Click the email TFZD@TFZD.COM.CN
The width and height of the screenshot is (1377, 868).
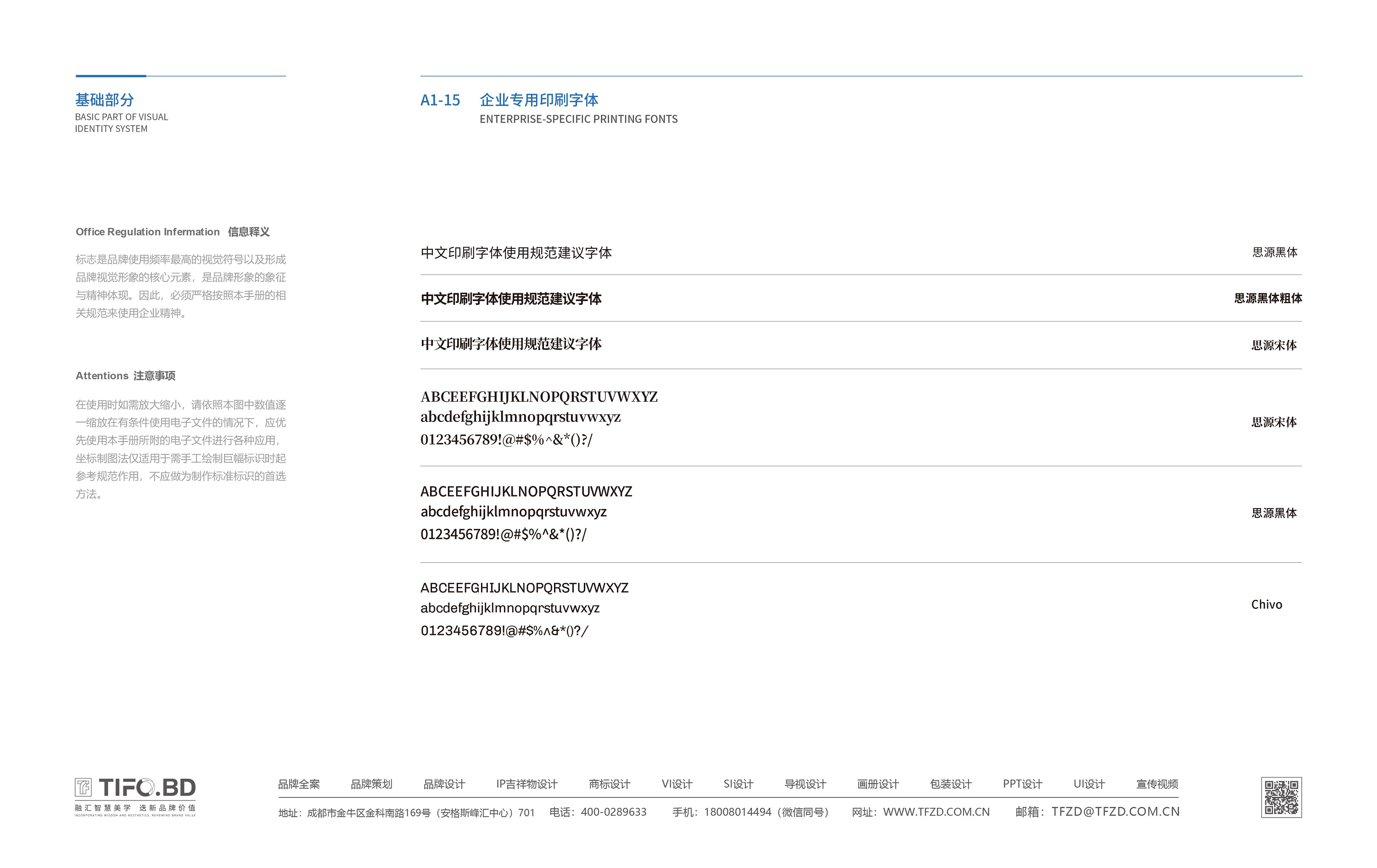point(1115,812)
